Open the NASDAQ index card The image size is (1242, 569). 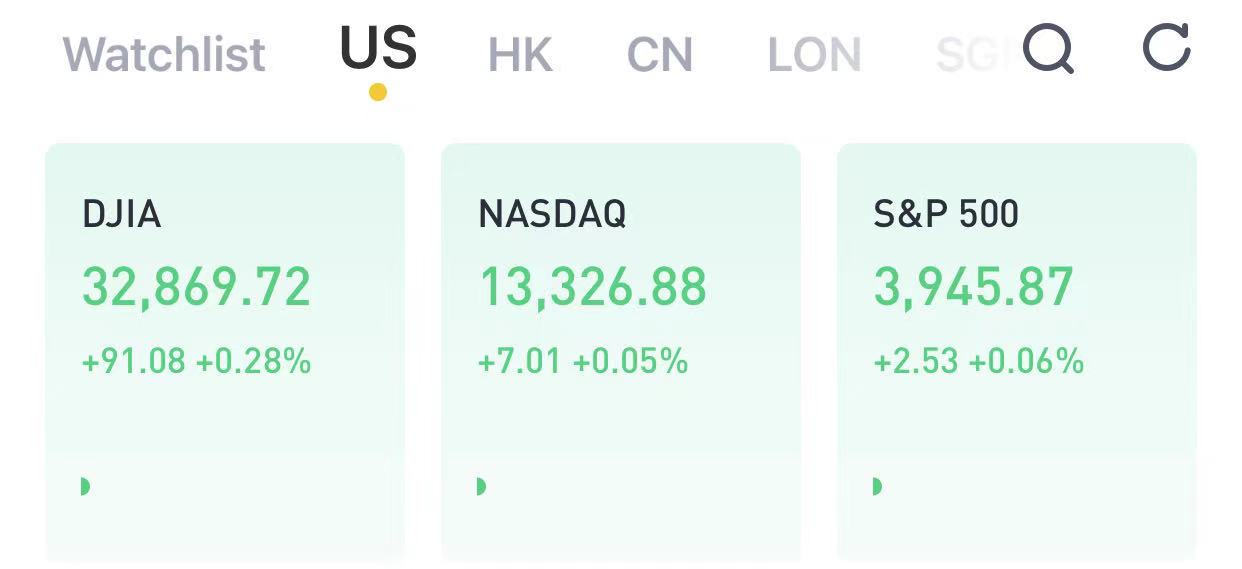621,352
